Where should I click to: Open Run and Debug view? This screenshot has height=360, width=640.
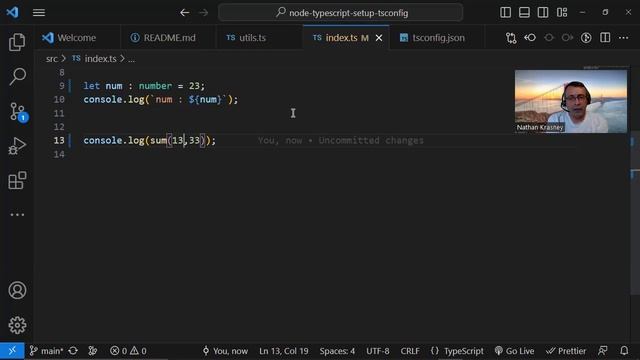17,146
